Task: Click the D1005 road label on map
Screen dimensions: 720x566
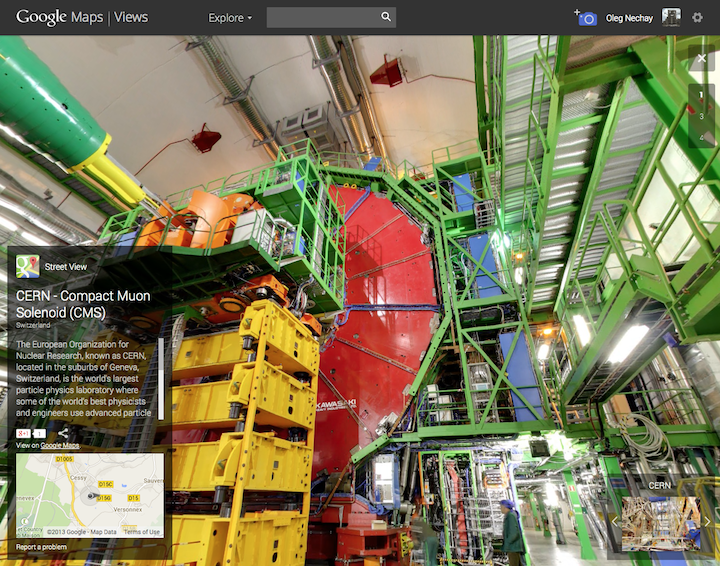Action: tap(64, 459)
